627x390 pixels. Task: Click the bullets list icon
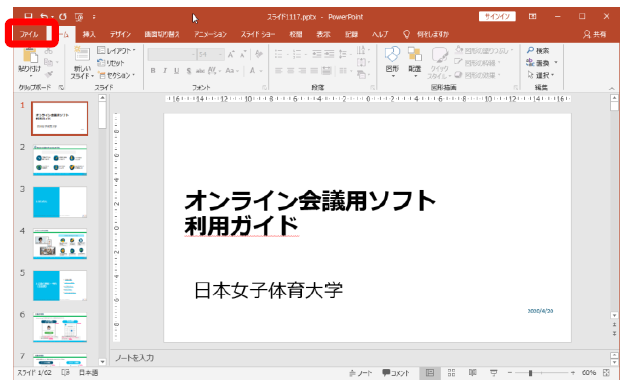pos(279,54)
